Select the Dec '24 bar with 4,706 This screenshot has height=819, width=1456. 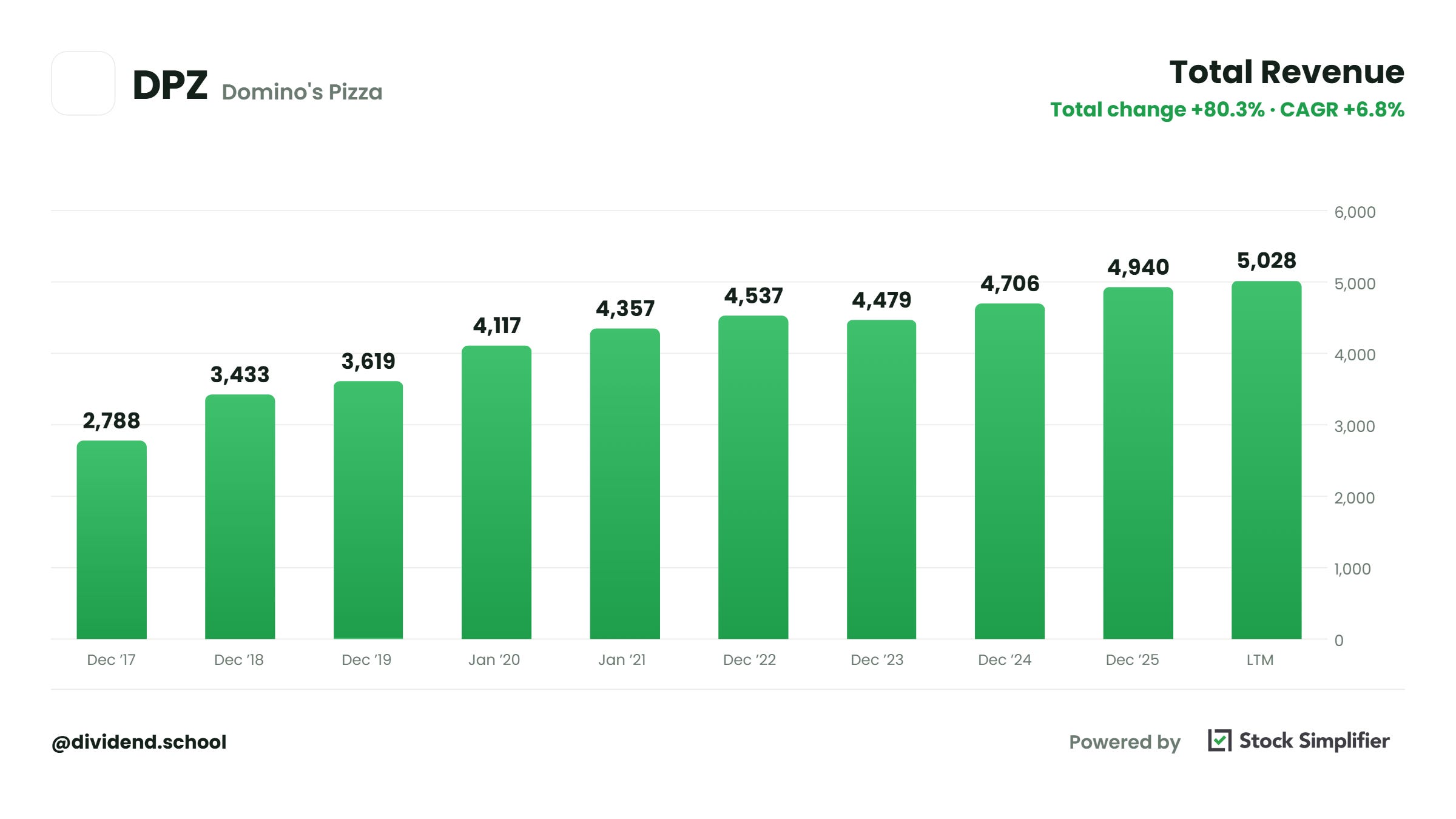tap(1009, 471)
